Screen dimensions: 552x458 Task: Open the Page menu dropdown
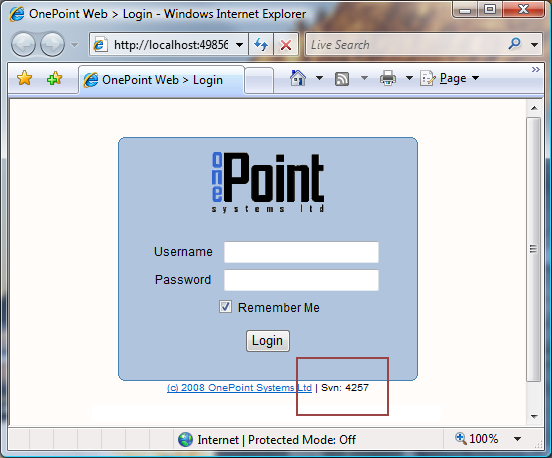tap(450, 78)
